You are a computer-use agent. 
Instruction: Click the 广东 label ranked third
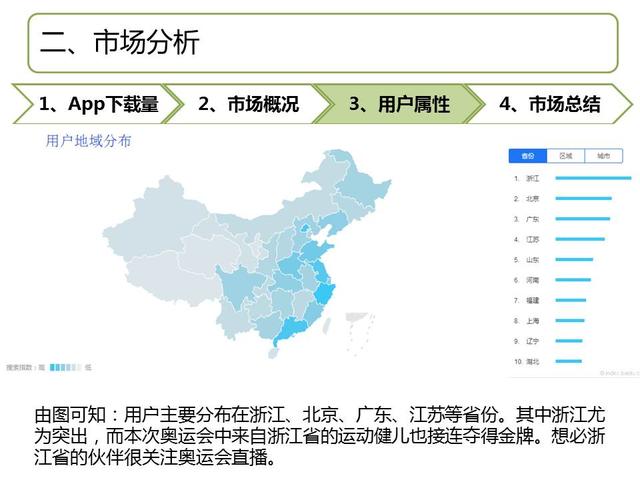pyautogui.click(x=533, y=219)
